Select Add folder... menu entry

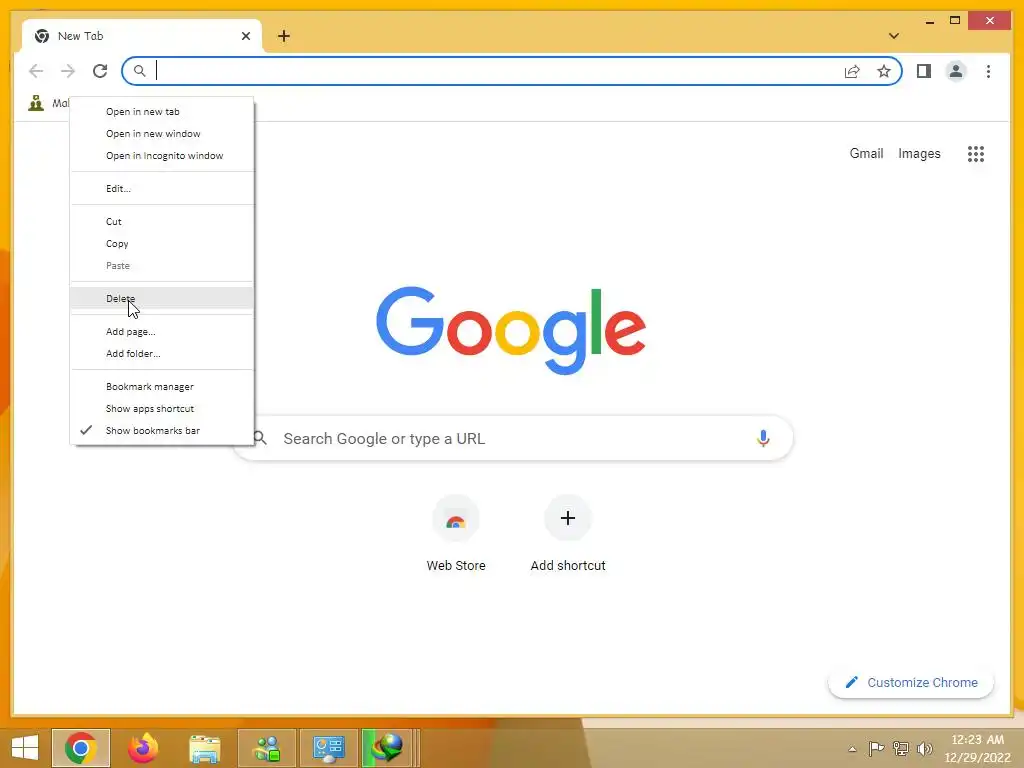[x=162, y=354]
